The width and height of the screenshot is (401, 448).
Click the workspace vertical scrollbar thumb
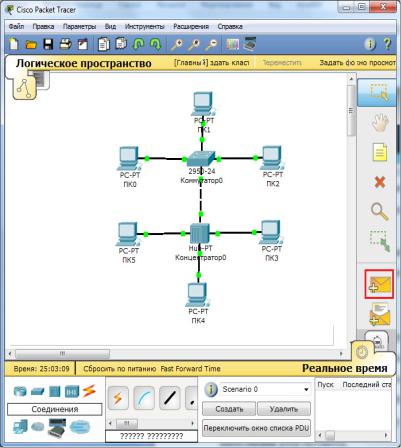pos(351,111)
